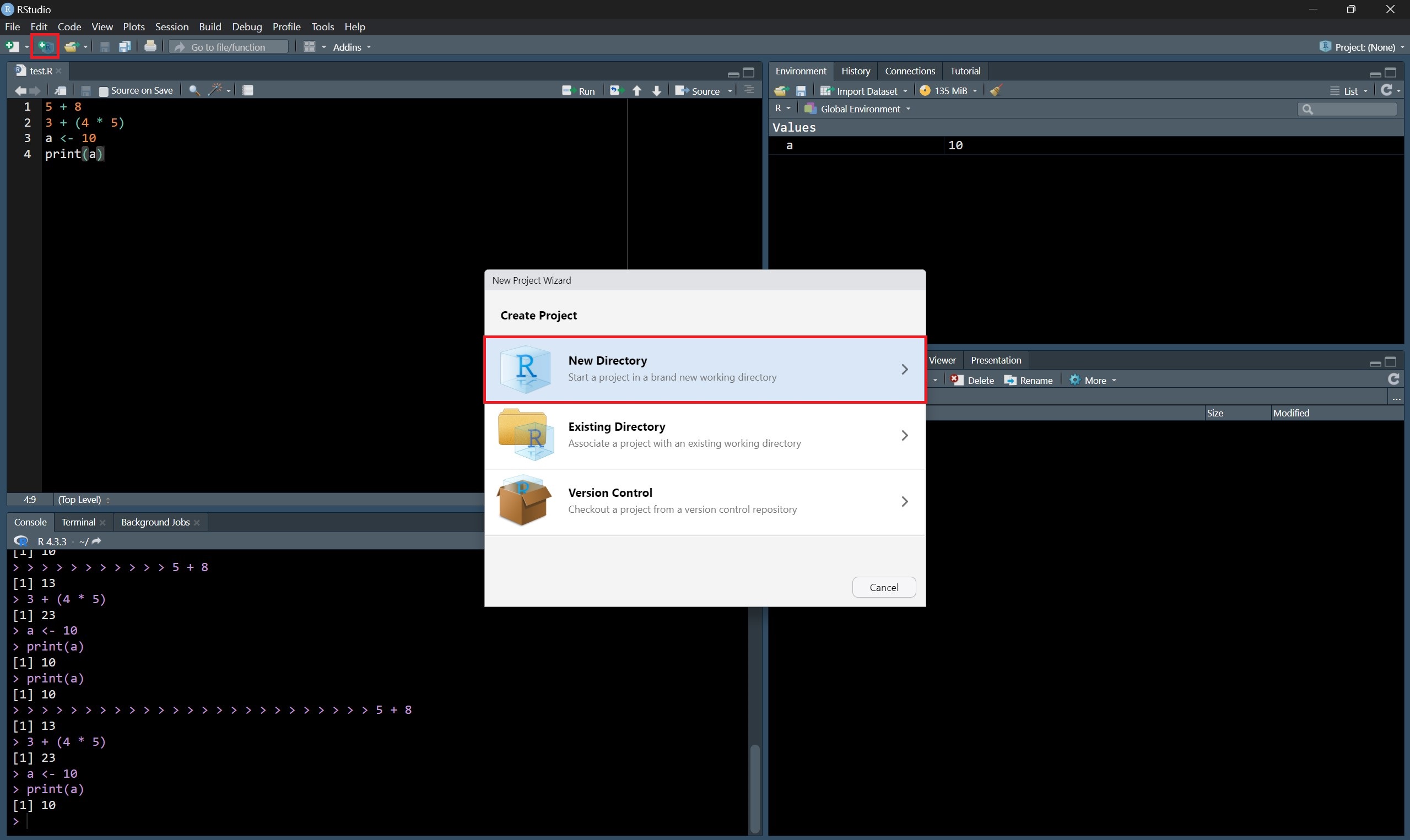The width and height of the screenshot is (1410, 840).
Task: Click the Compile Report notebook icon
Action: click(x=247, y=90)
